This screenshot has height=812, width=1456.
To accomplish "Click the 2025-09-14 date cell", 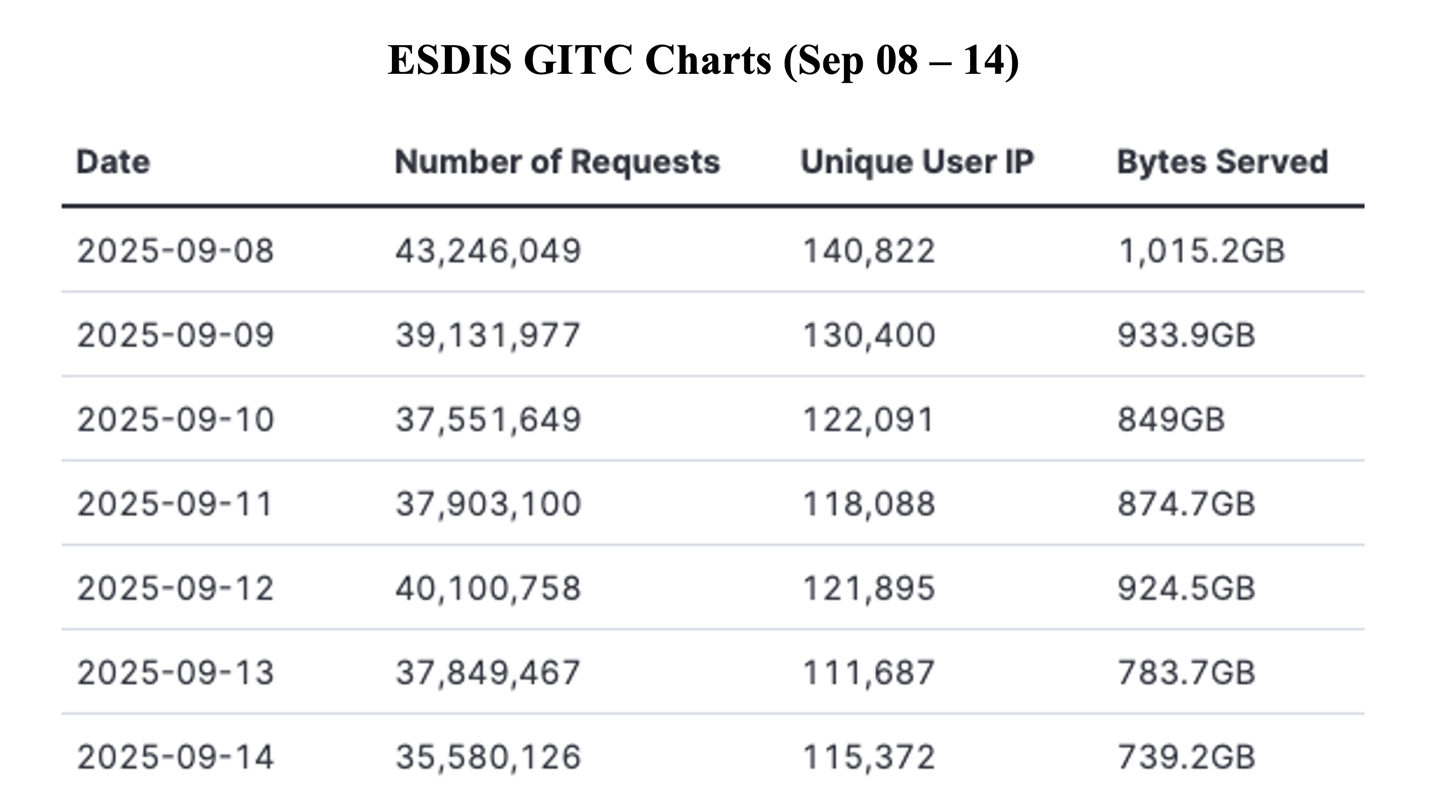I will tap(175, 757).
